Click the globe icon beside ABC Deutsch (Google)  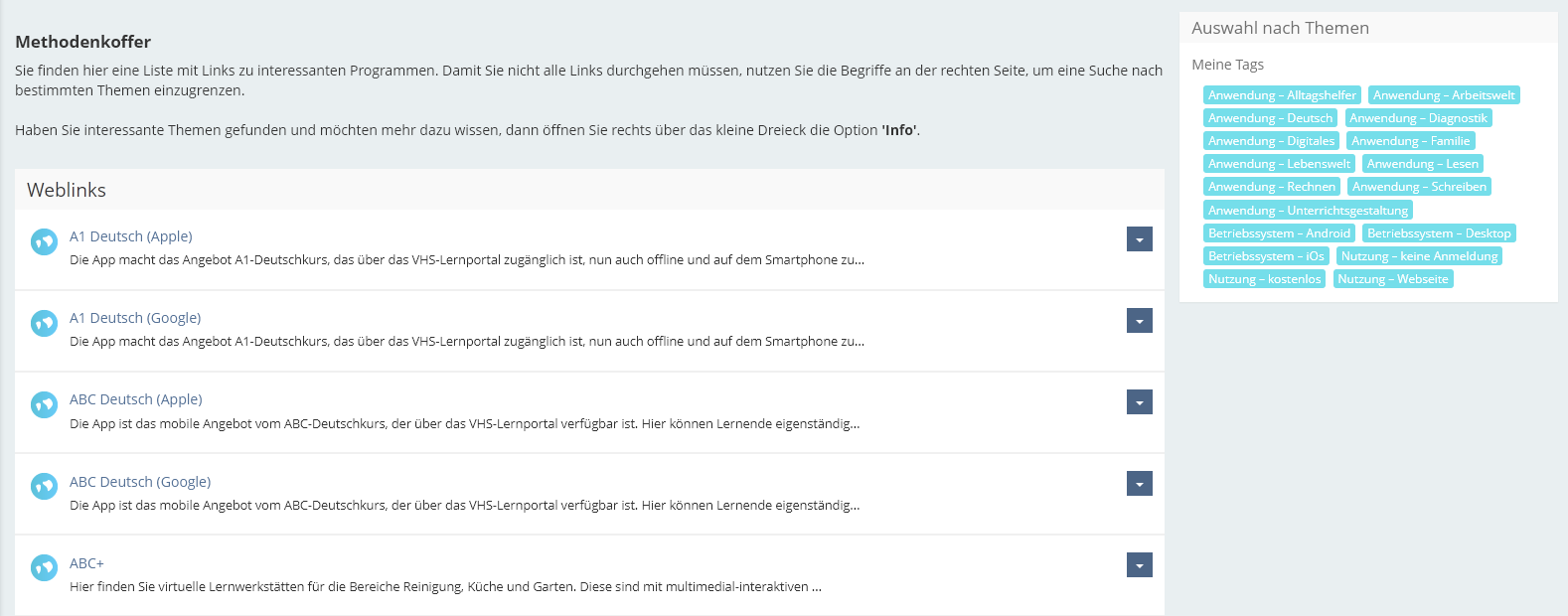[x=44, y=486]
